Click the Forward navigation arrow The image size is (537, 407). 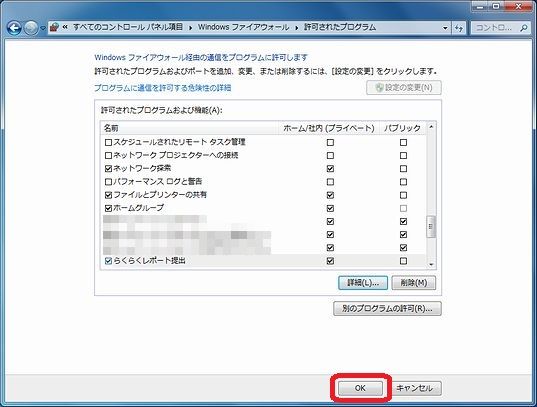click(x=31, y=28)
